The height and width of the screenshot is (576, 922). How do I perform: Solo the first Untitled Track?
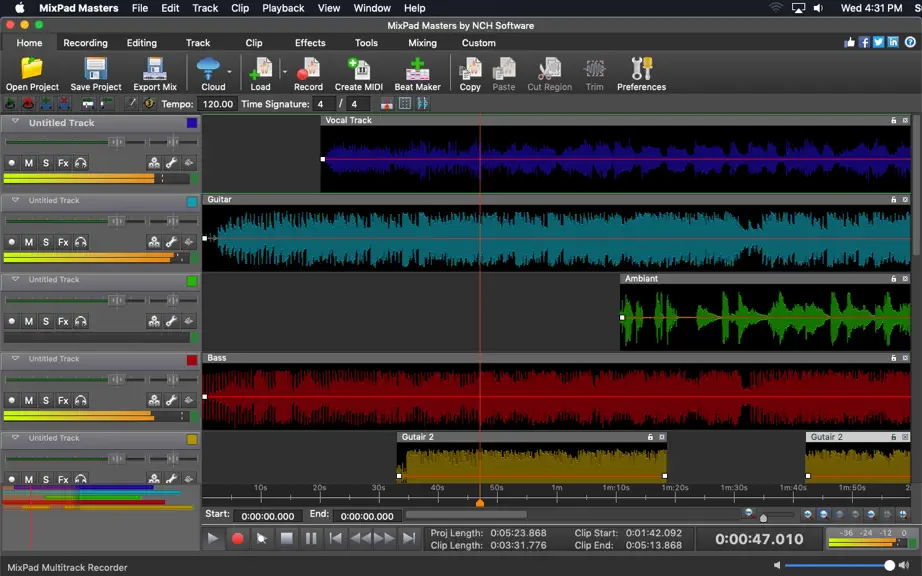(46, 163)
